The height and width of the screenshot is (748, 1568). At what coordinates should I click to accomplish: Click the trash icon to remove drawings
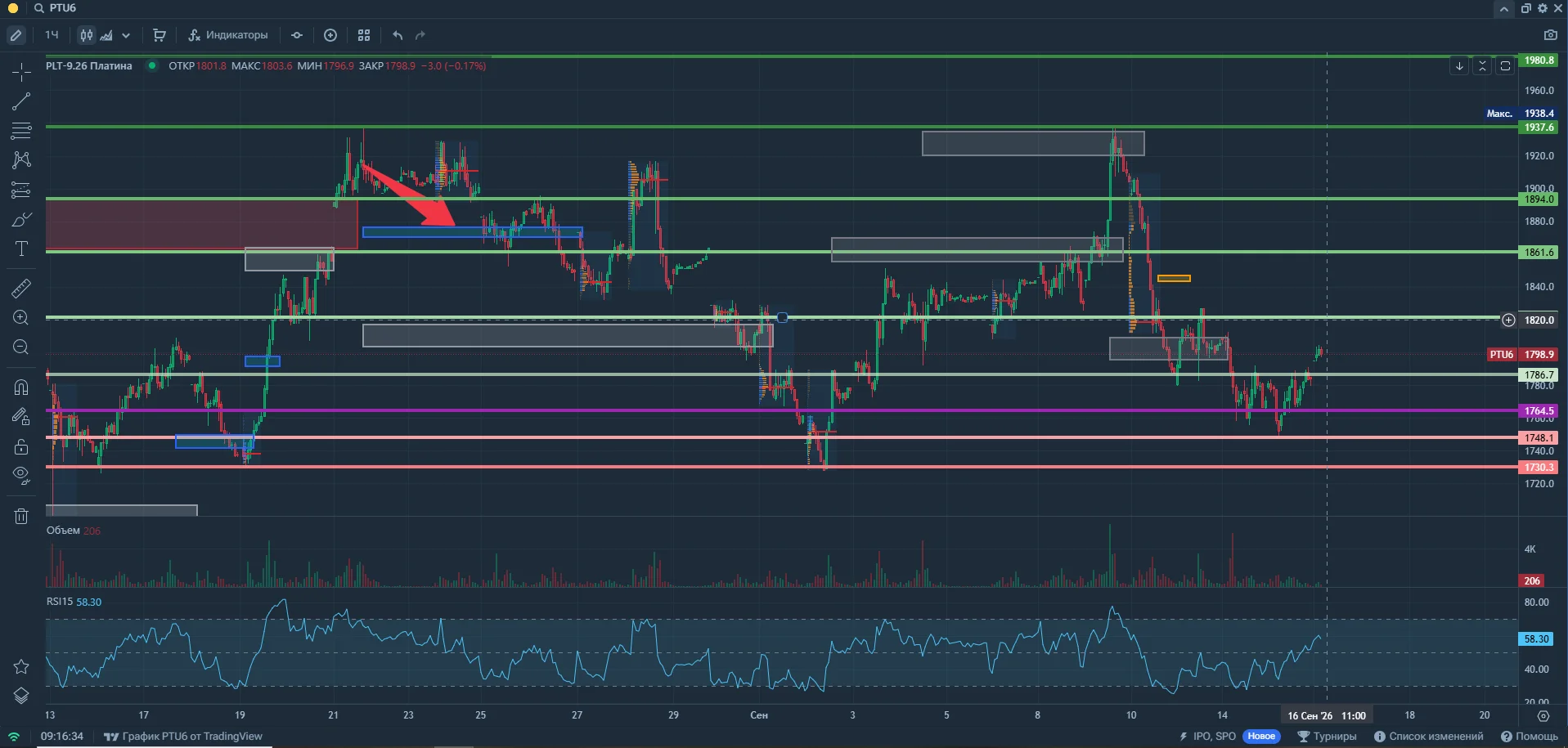pos(21,516)
